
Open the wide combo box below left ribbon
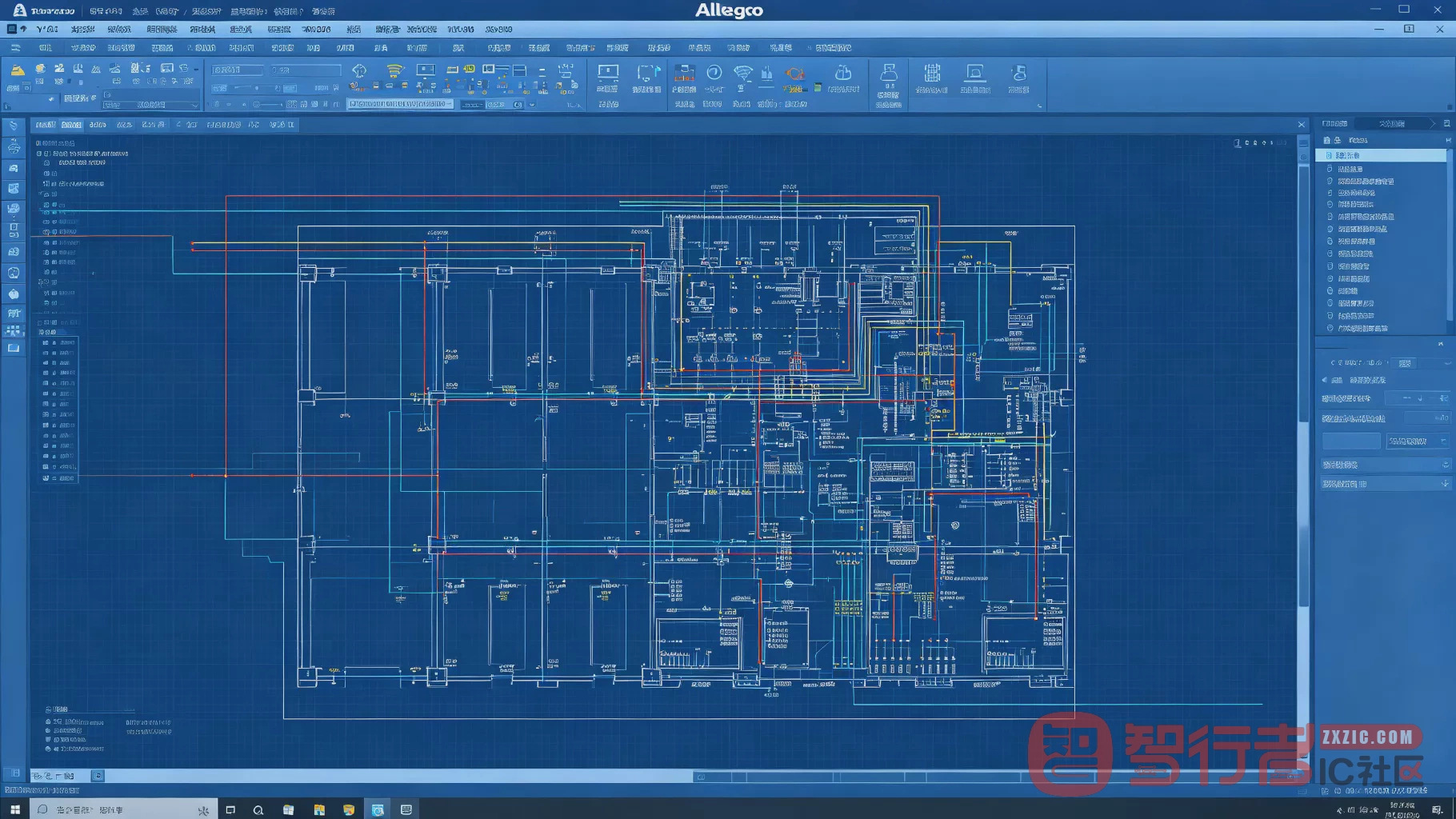(x=151, y=105)
